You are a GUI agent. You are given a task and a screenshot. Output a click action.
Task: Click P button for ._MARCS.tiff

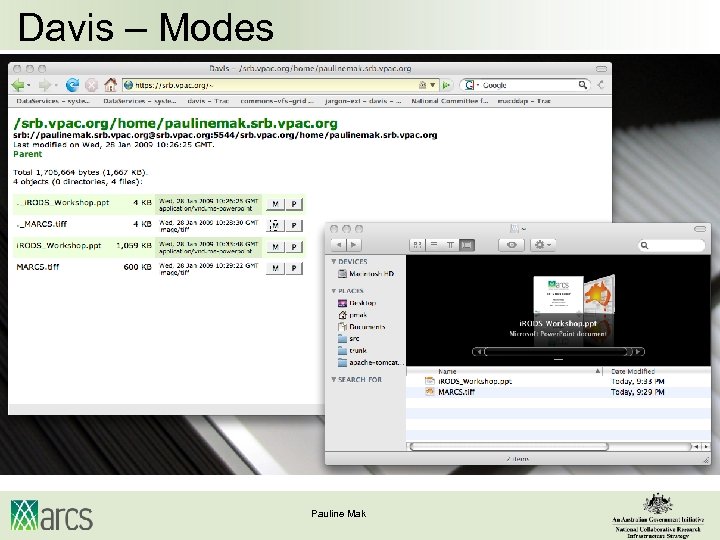[x=294, y=225]
